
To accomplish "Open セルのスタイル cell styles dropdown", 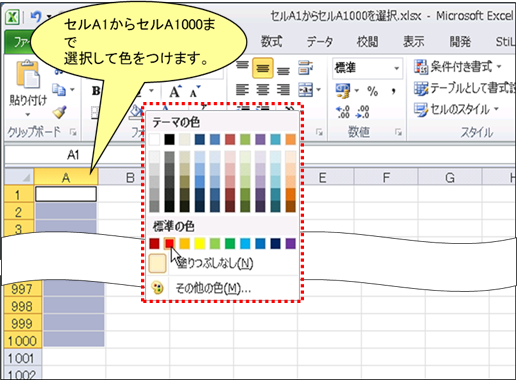I will tap(456, 109).
